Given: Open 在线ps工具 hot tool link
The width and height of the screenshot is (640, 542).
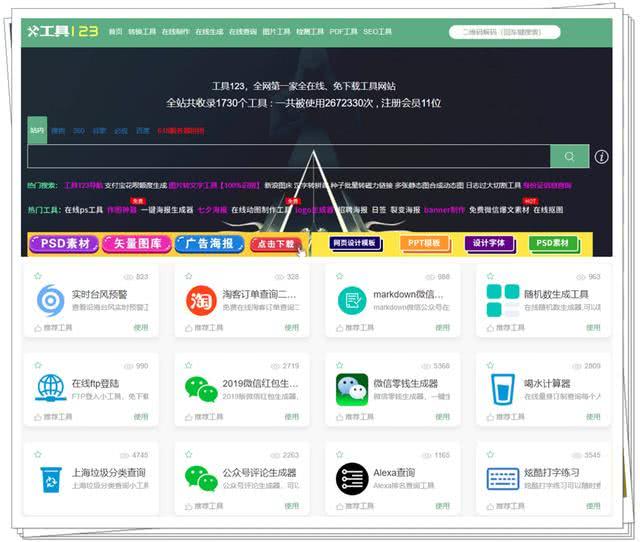Looking at the screenshot, I should coord(84,210).
